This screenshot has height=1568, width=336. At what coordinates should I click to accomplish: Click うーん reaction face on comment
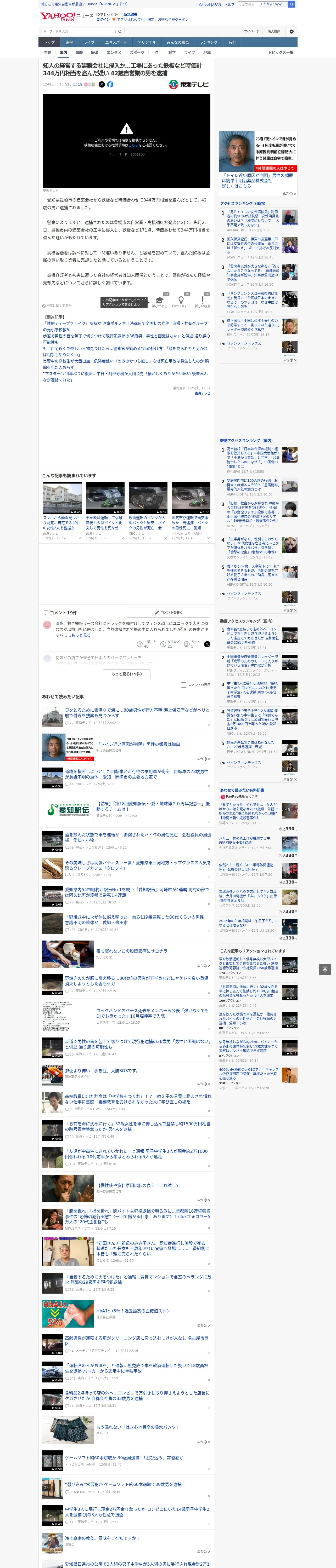[x=187, y=643]
